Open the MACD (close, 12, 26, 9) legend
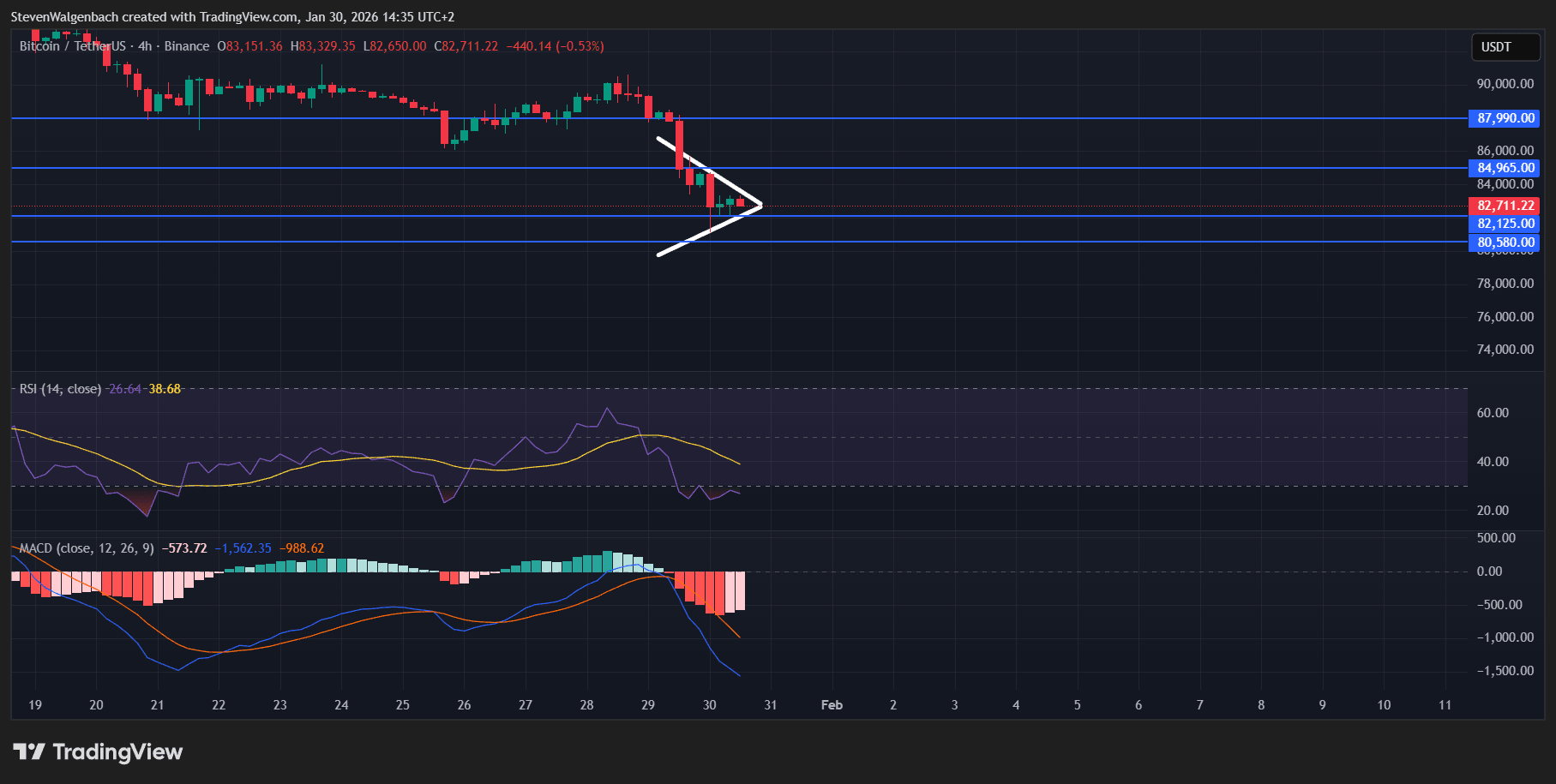Screen dimensions: 1556x784 [87, 548]
